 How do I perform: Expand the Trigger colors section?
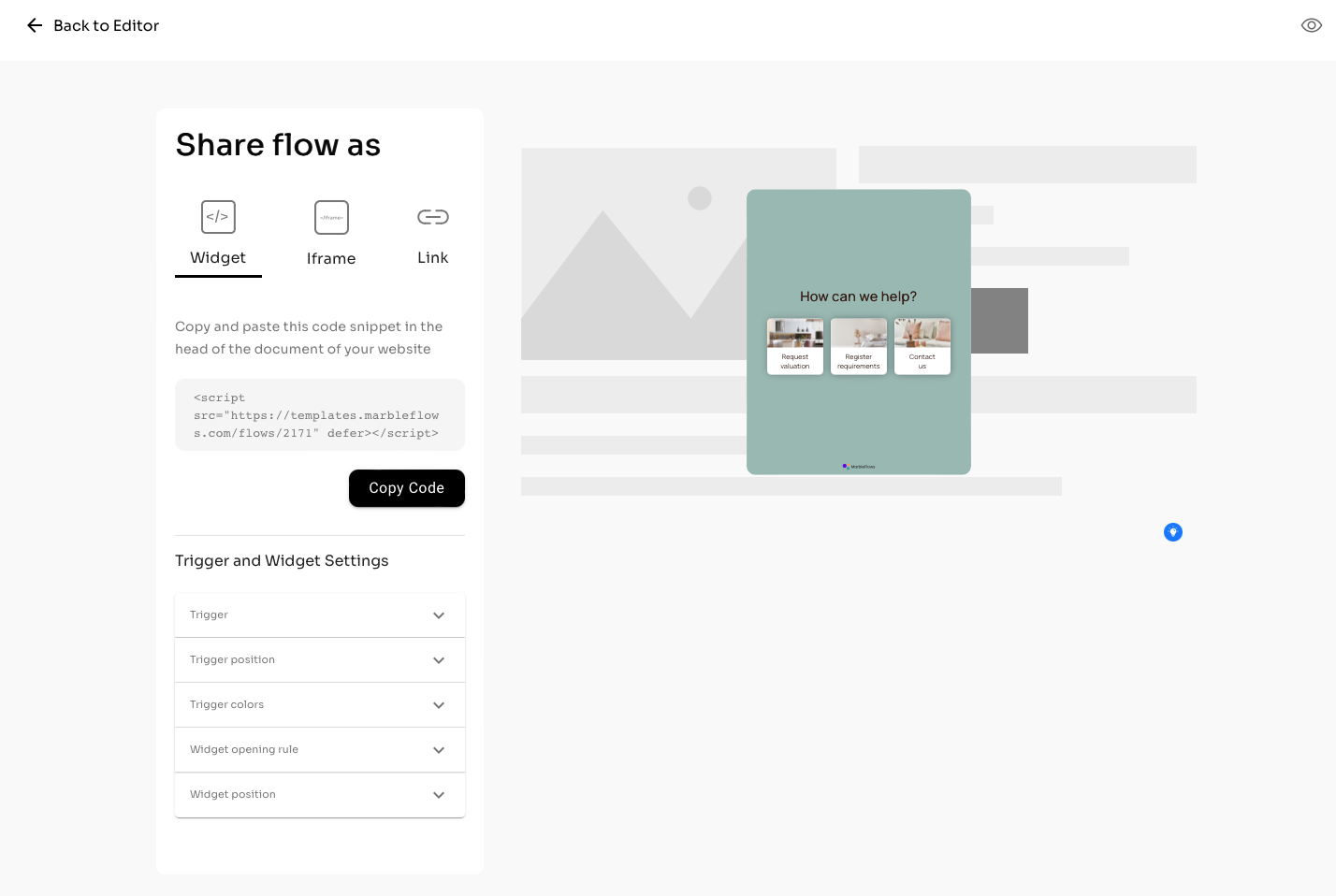tap(320, 705)
